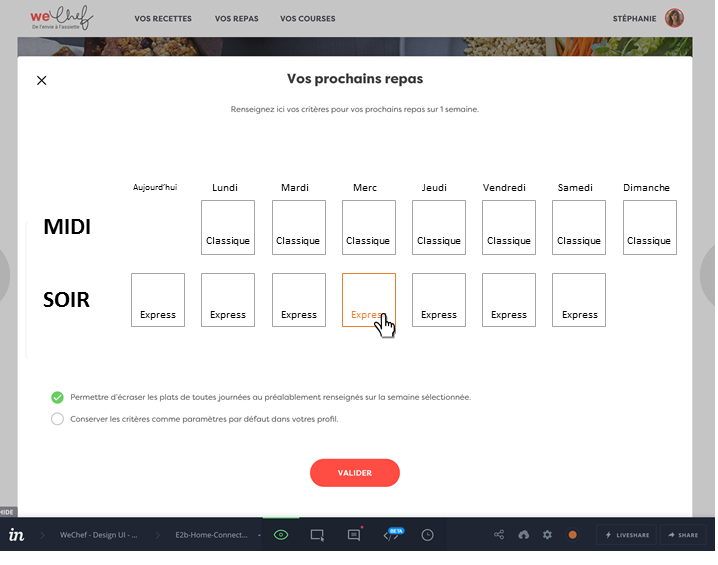Open the history clock icon

427,535
